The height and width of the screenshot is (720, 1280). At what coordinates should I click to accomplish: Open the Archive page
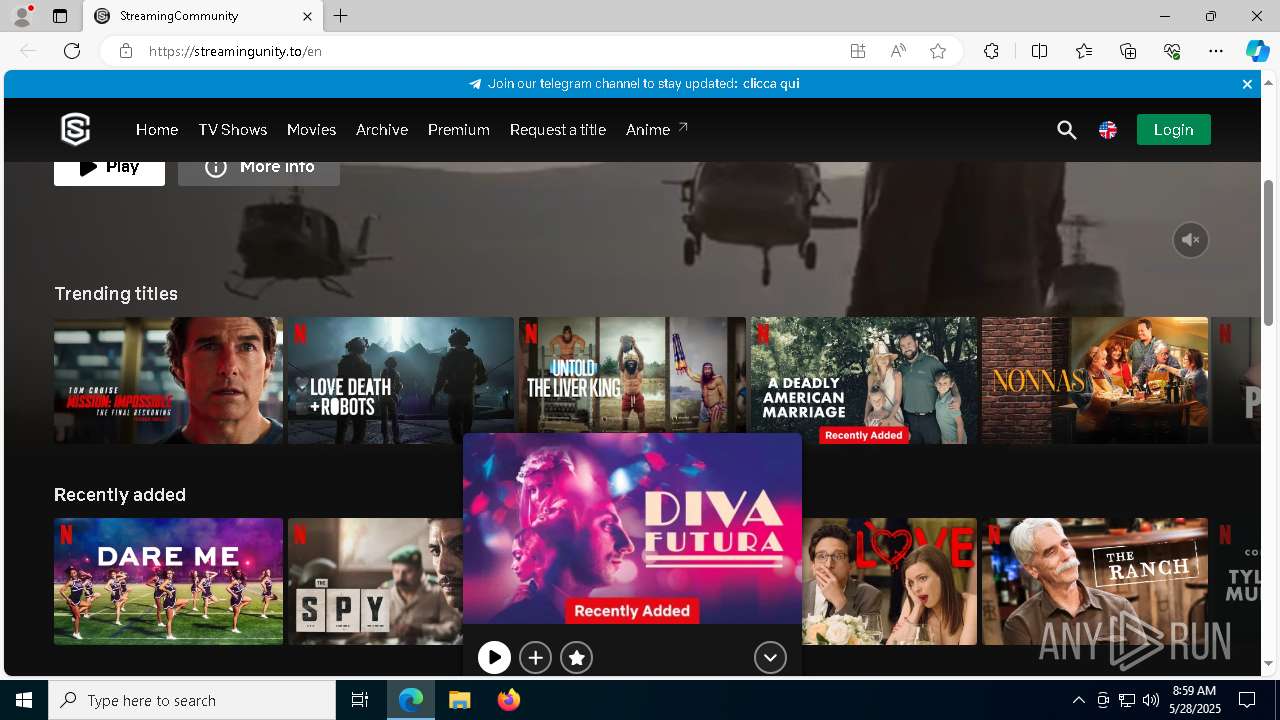[382, 130]
